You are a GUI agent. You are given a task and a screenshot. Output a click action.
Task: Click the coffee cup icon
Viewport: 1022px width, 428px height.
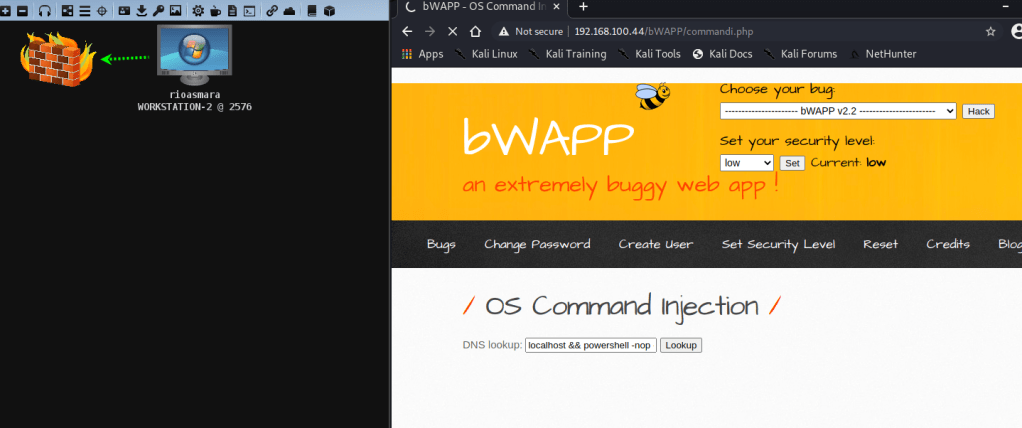coord(215,11)
